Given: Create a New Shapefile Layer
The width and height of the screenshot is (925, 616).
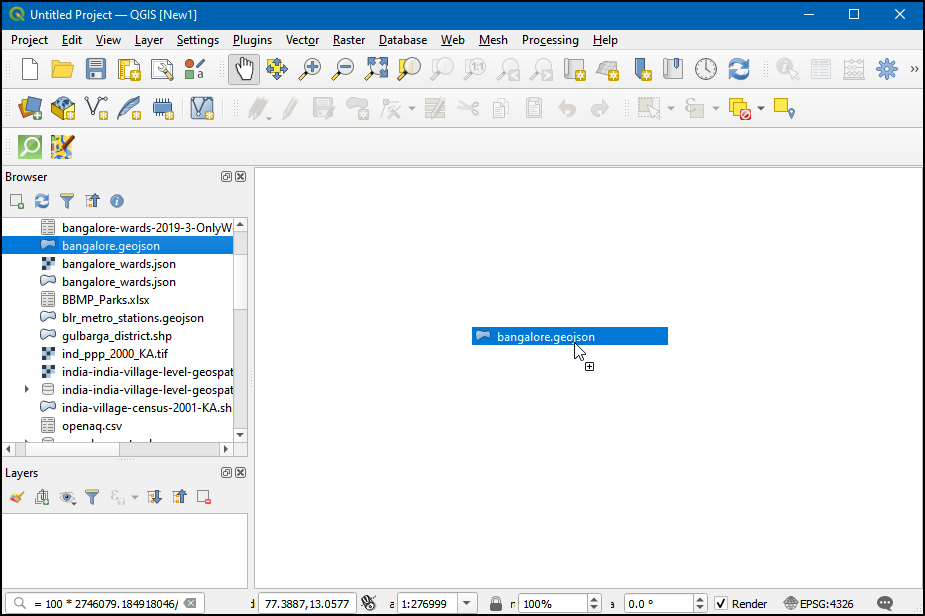Looking at the screenshot, I should tap(96, 108).
